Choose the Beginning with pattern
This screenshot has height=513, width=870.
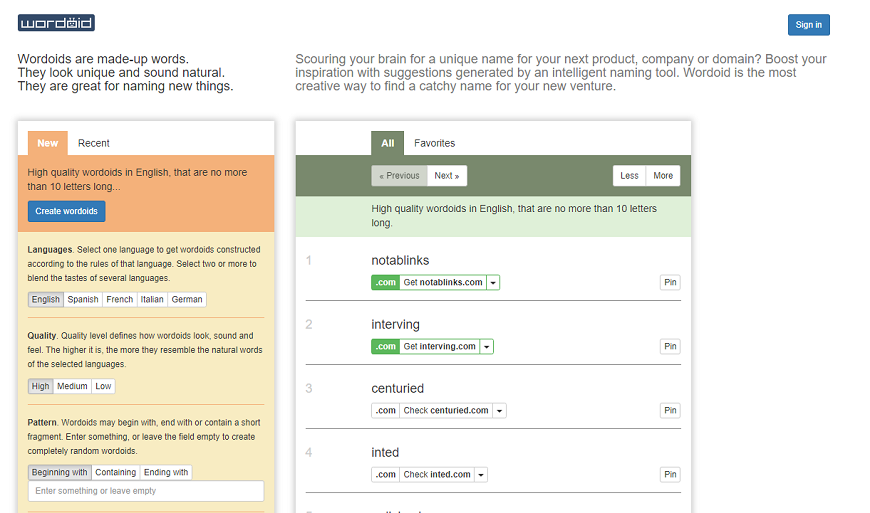60,473
